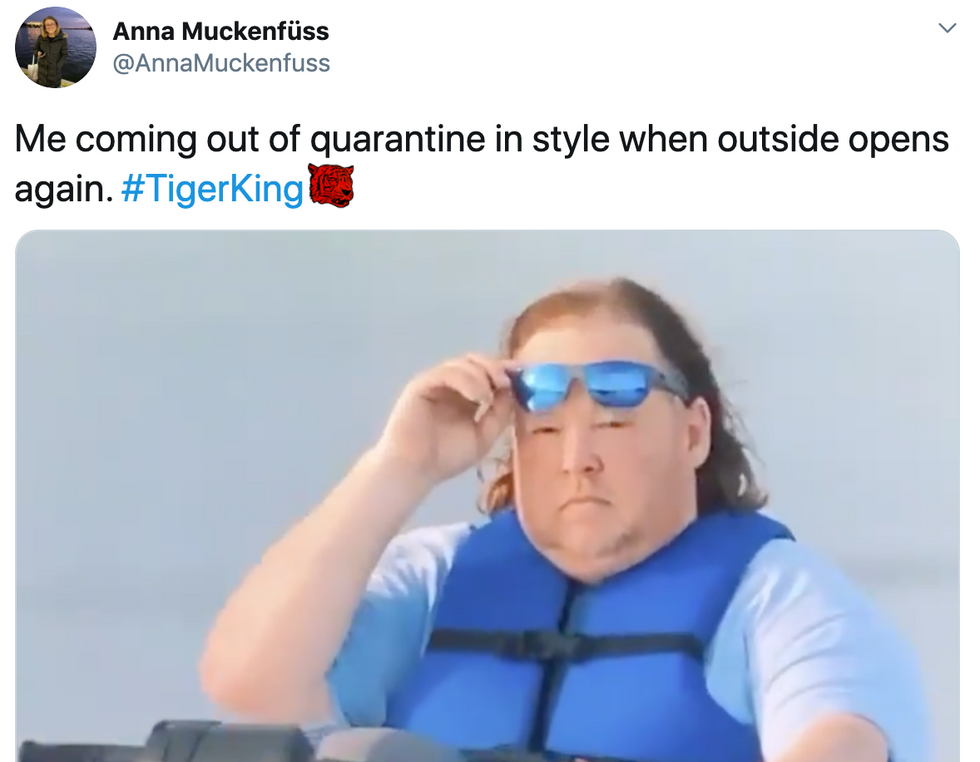Click the red tiger emoji icon
980x762 pixels.
click(x=331, y=185)
